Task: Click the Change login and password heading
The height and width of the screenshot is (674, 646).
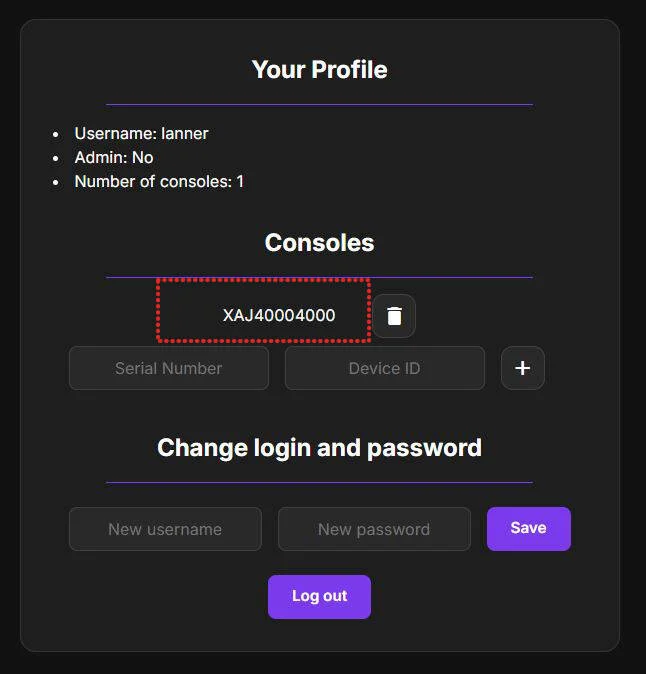Action: [319, 447]
